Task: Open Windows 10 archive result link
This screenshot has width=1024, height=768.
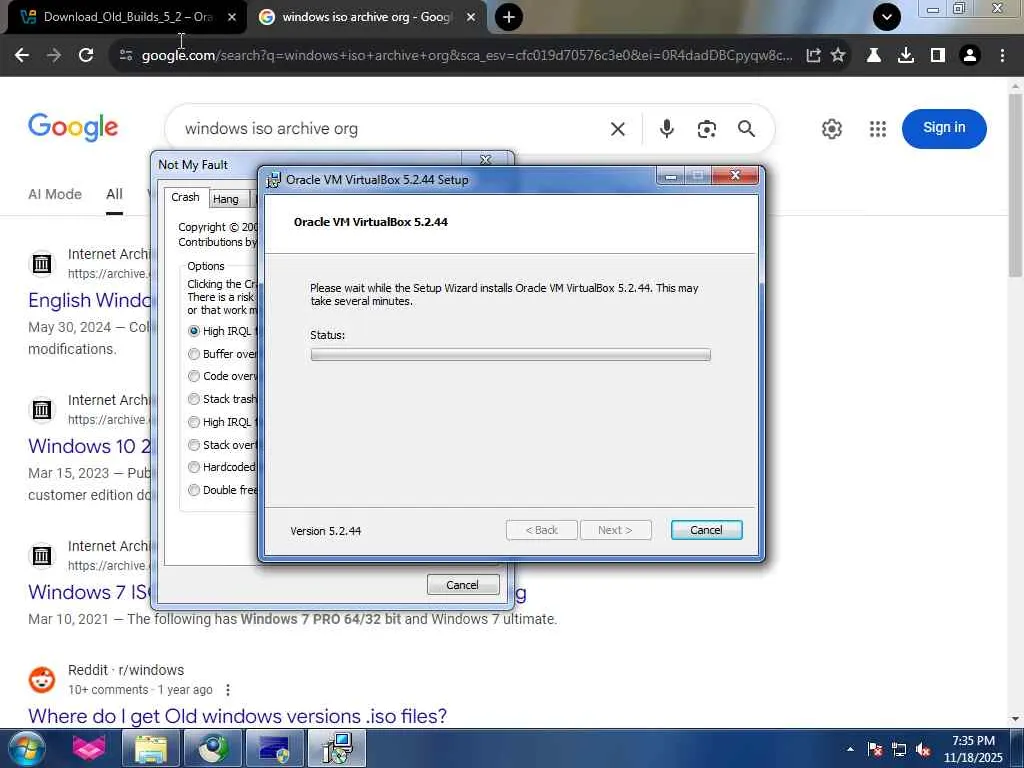Action: tap(89, 446)
